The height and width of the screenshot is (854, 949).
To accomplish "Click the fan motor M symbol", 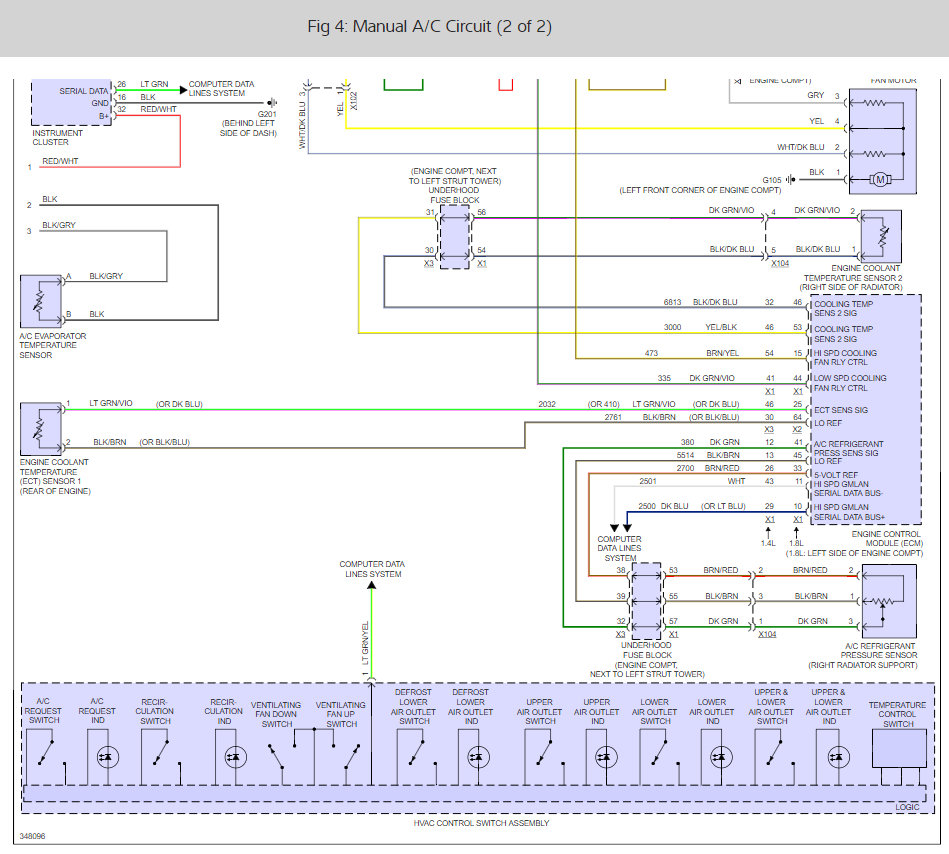I will (881, 179).
